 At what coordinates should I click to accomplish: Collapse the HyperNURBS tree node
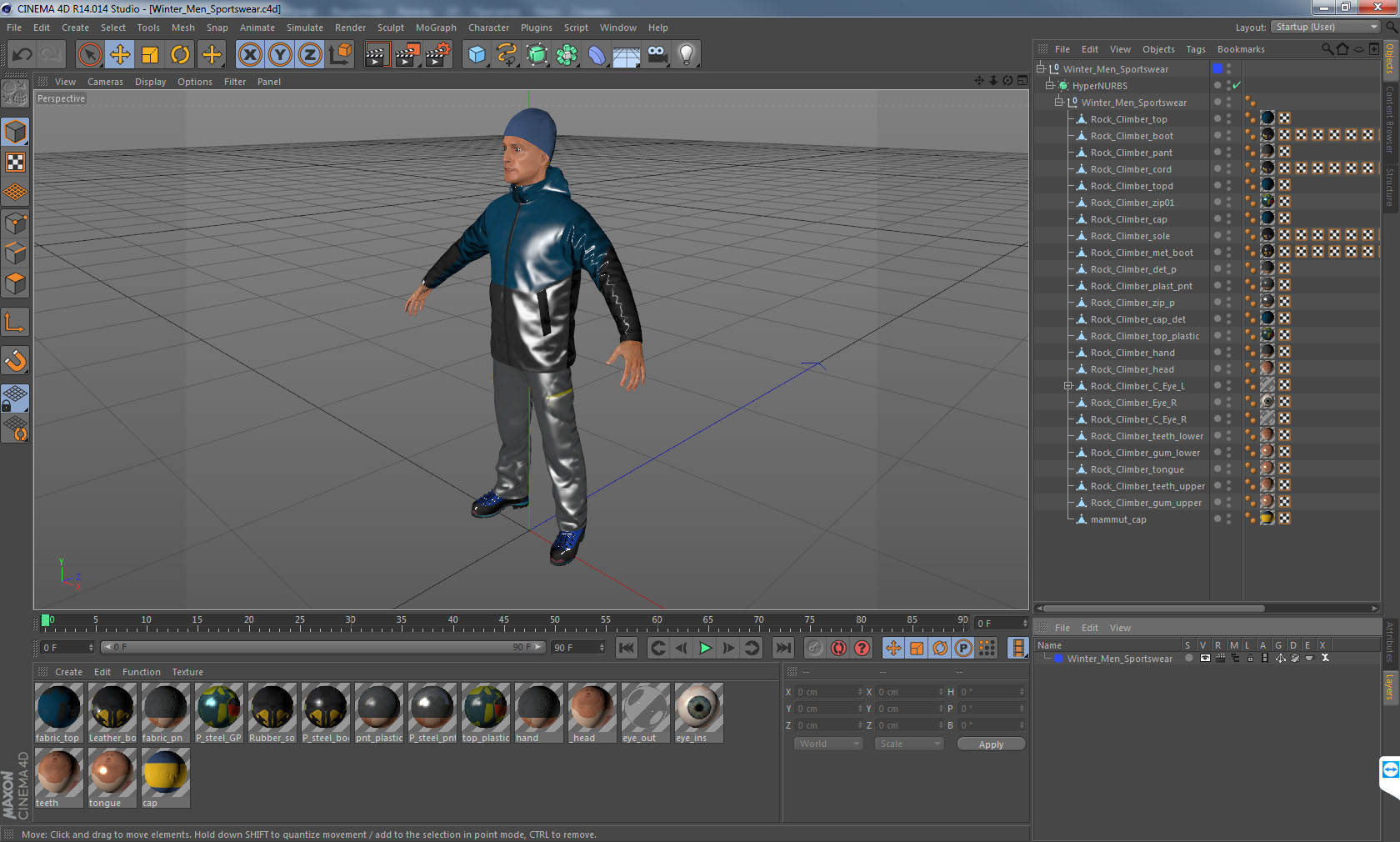click(x=1050, y=85)
